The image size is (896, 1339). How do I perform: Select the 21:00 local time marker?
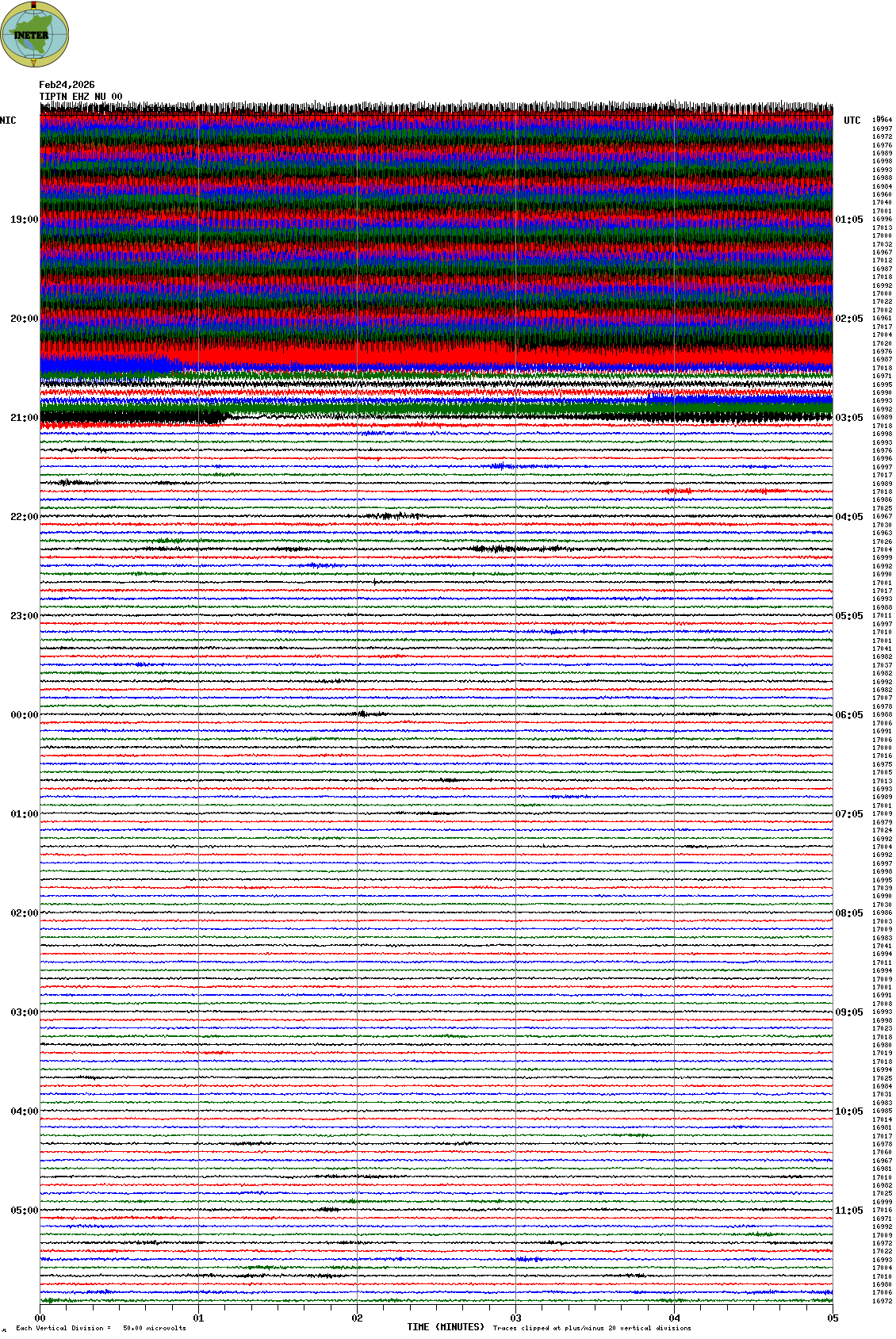tap(24, 418)
